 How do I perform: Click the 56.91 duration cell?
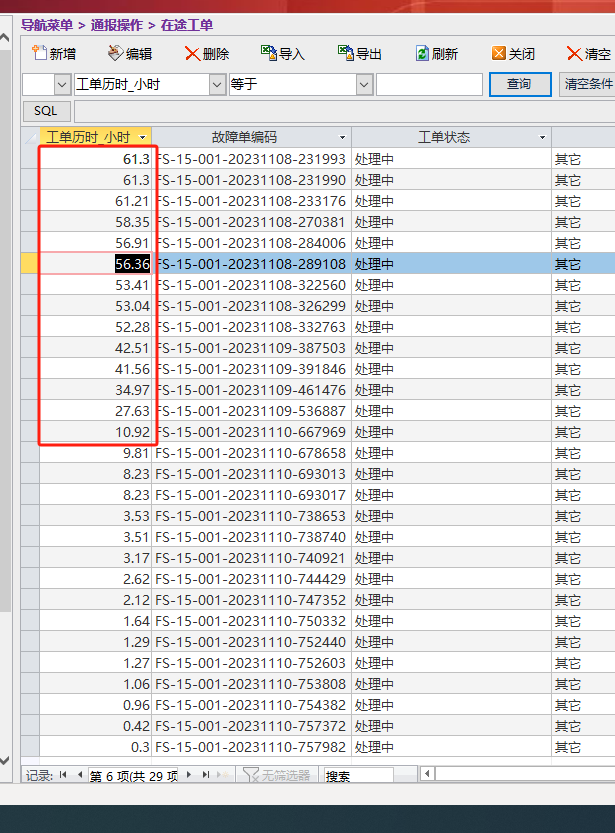96,243
